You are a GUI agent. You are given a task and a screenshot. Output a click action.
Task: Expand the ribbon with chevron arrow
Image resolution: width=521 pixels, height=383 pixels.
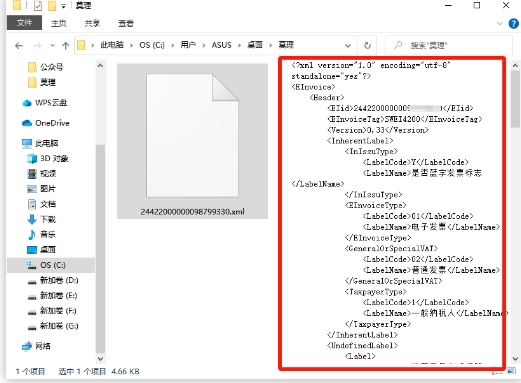499,23
